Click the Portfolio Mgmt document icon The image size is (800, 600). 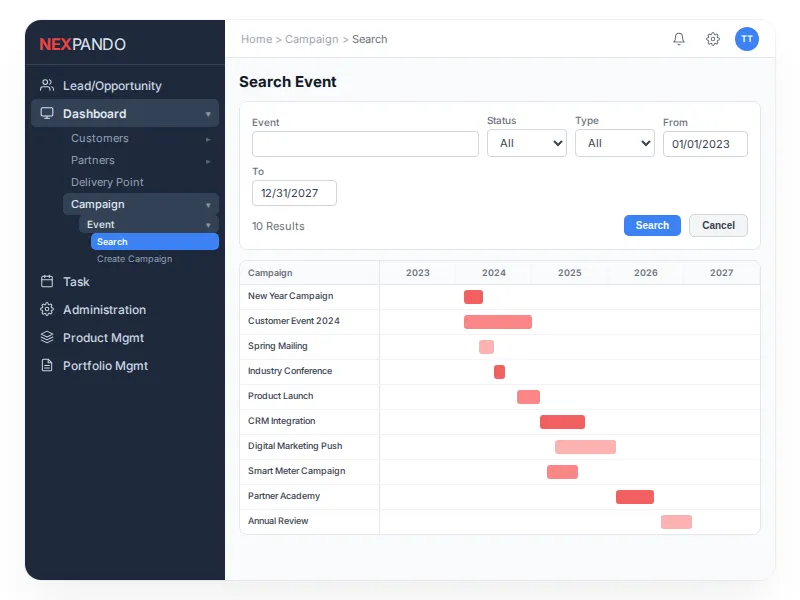(x=47, y=365)
